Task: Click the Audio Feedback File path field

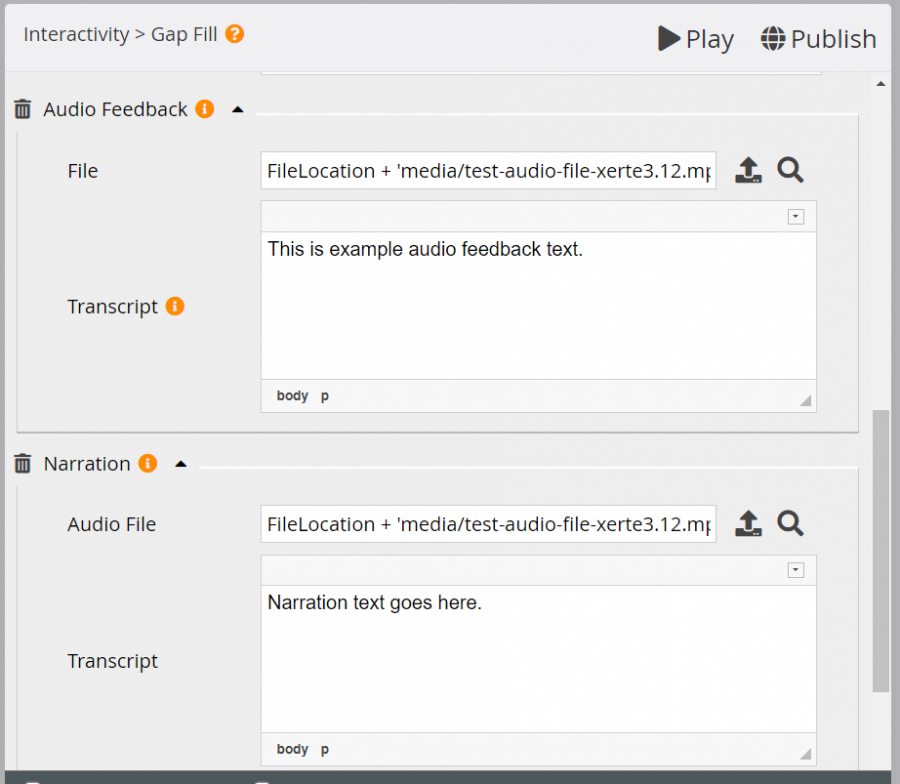Action: coord(488,170)
